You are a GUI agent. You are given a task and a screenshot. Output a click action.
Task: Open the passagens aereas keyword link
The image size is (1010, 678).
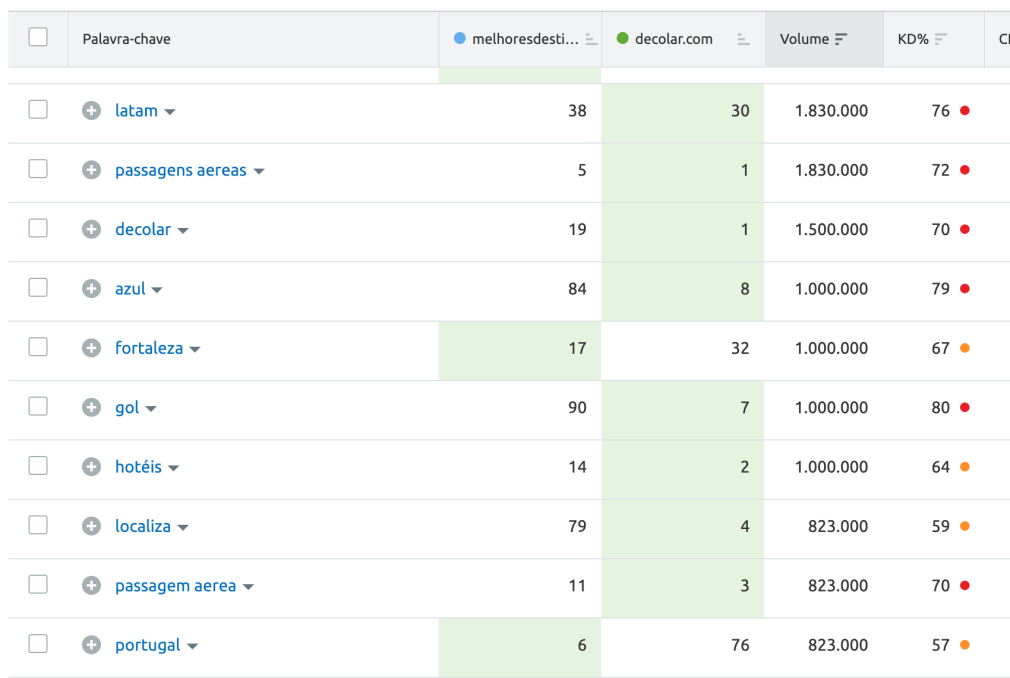pos(180,170)
